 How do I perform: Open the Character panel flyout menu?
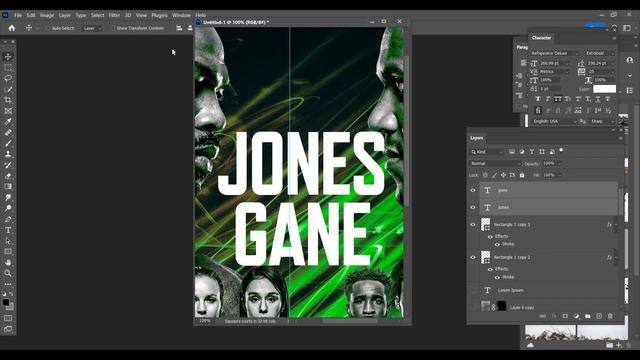click(614, 38)
